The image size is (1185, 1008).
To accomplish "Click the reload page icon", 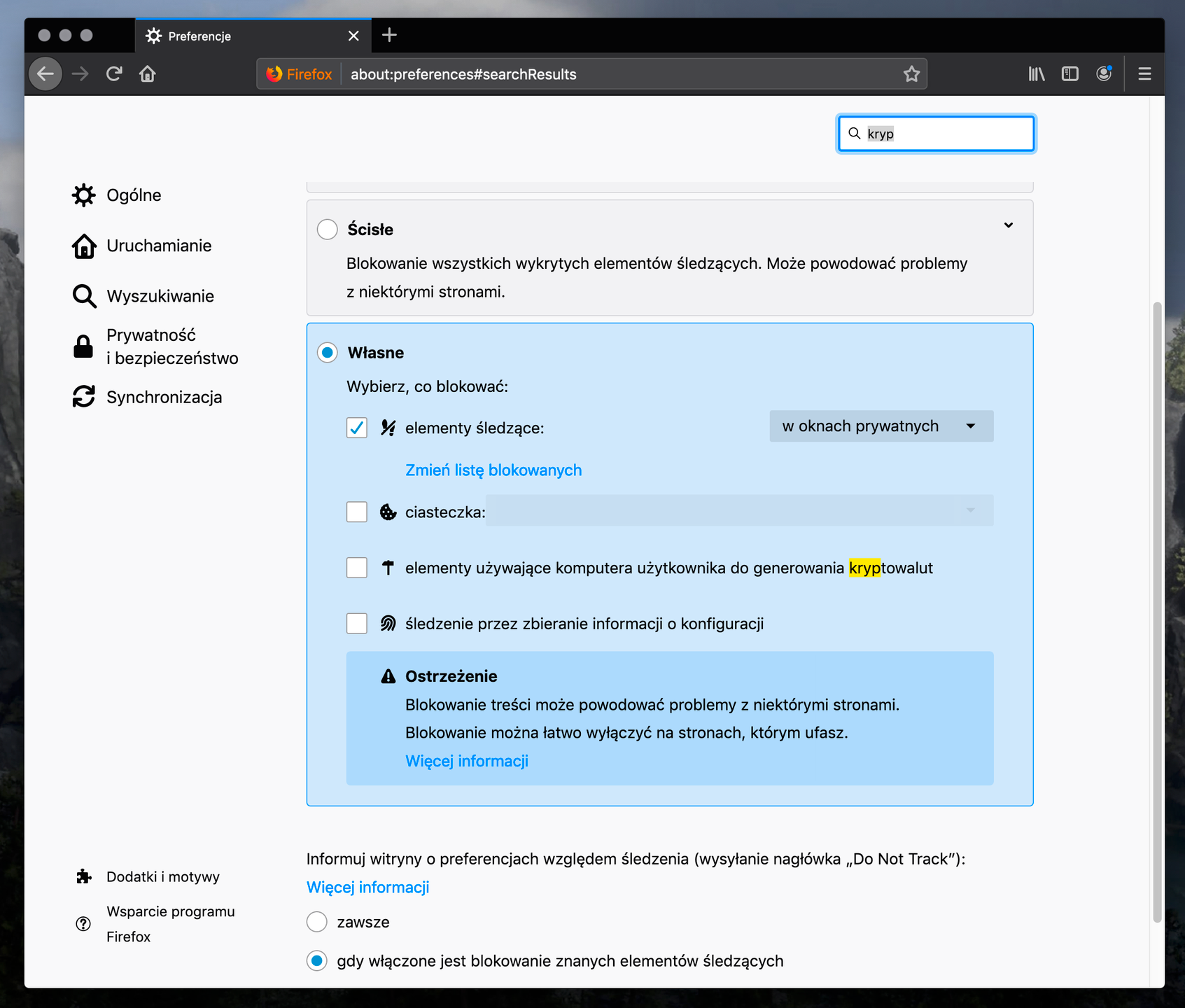I will (x=114, y=74).
